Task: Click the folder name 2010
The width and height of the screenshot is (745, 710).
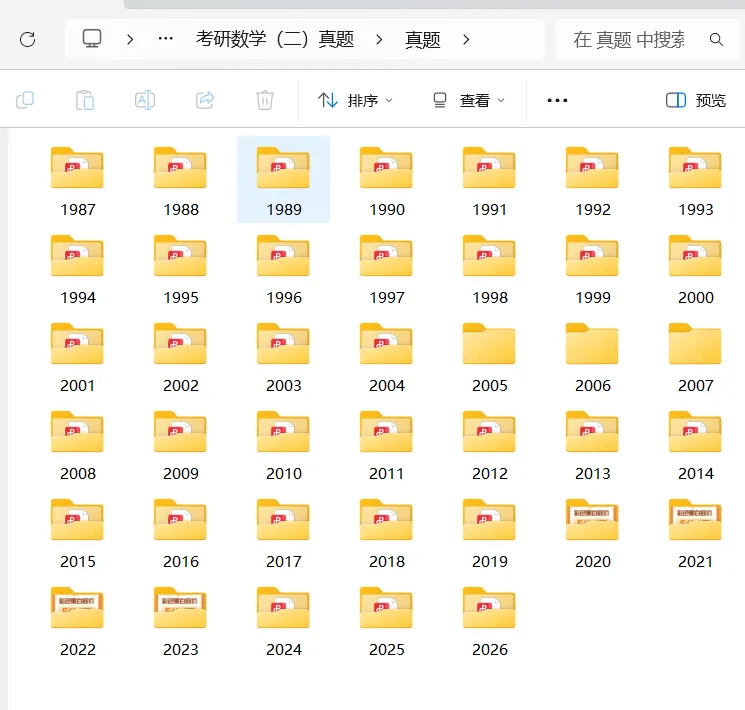Action: (284, 473)
